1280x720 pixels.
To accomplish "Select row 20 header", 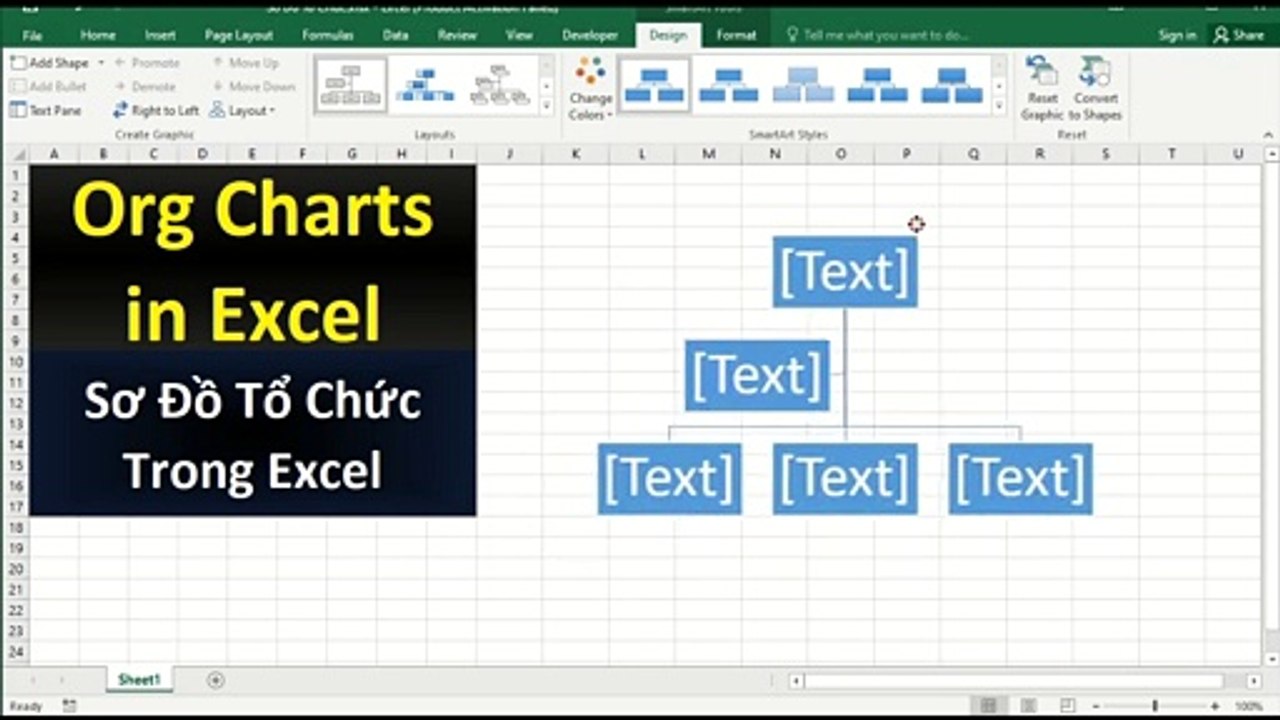I will (15, 568).
